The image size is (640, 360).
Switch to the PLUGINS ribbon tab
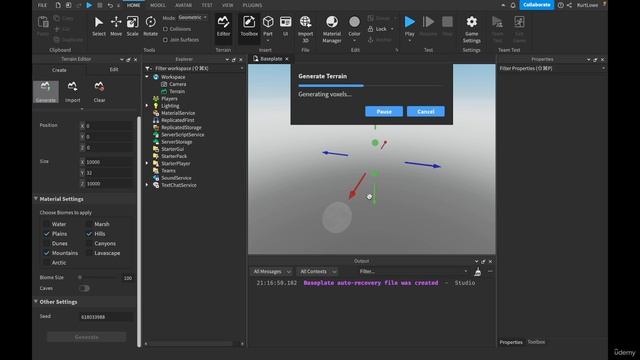point(252,5)
